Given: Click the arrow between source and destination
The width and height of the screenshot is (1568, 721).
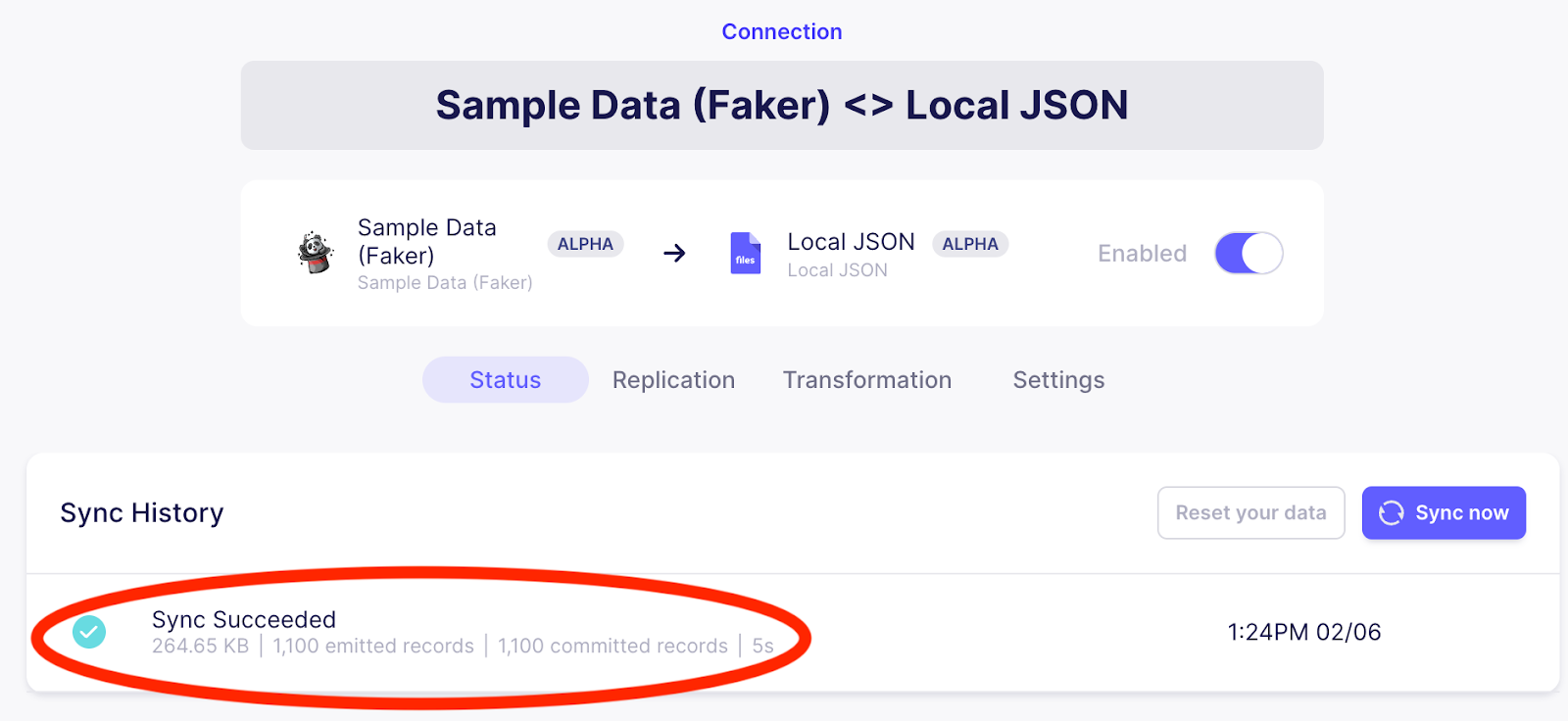Looking at the screenshot, I should pos(674,254).
